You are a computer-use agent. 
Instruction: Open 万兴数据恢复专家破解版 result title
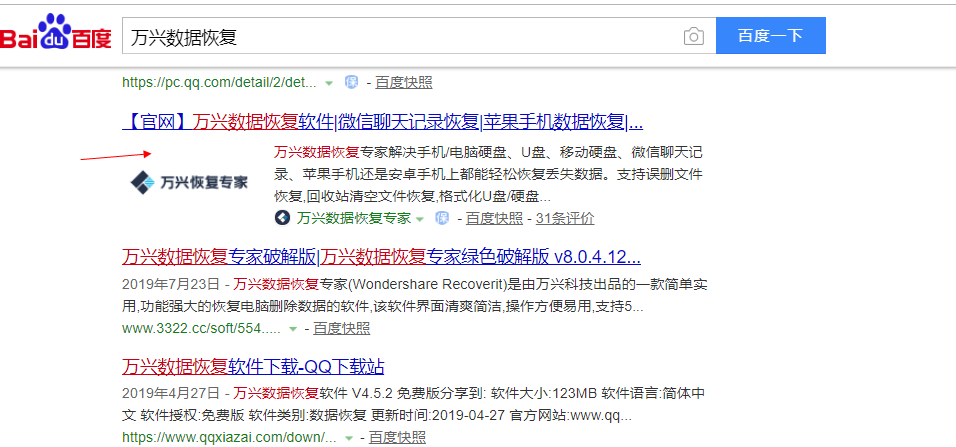[x=381, y=257]
